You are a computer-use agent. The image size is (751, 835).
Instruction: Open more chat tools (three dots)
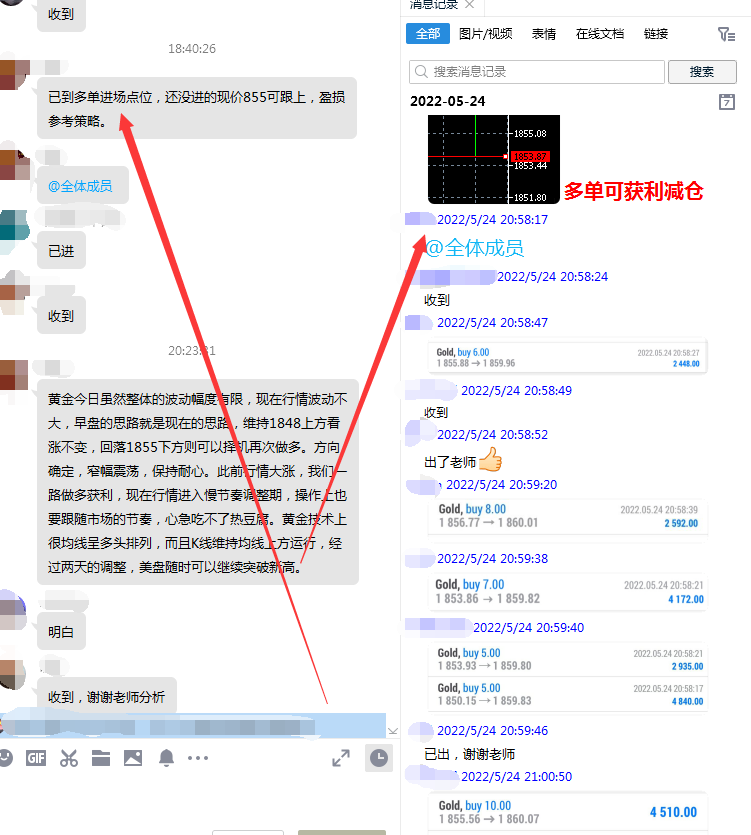pyautogui.click(x=198, y=758)
